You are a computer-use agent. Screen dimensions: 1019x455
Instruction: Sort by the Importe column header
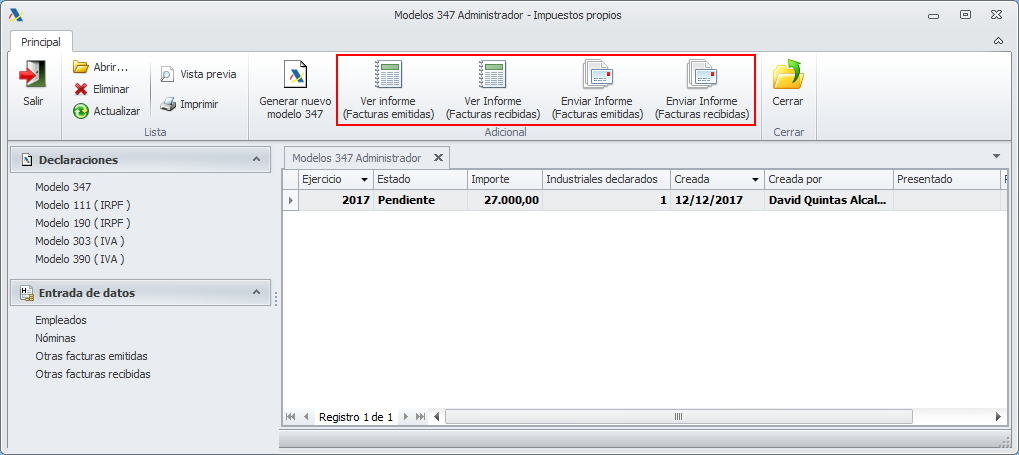click(x=505, y=179)
